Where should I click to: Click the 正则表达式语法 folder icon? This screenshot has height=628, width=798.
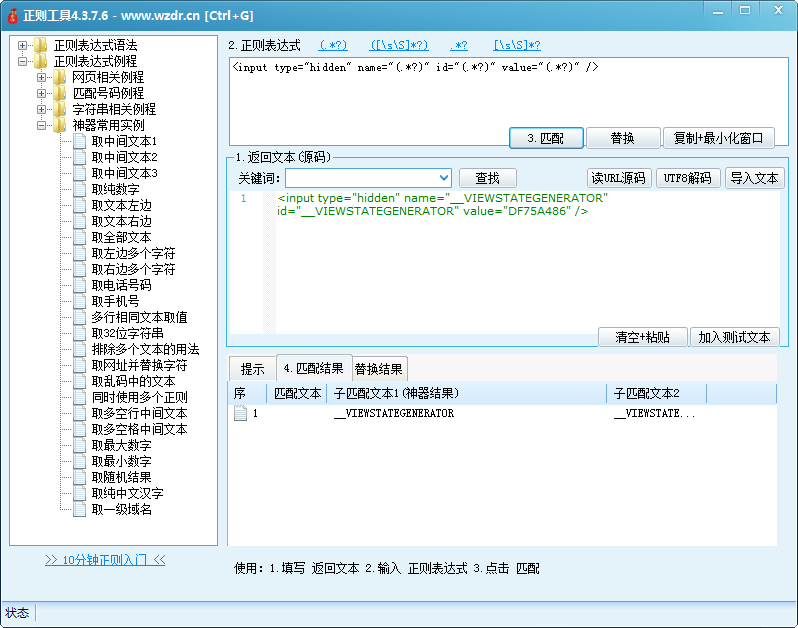pos(40,45)
